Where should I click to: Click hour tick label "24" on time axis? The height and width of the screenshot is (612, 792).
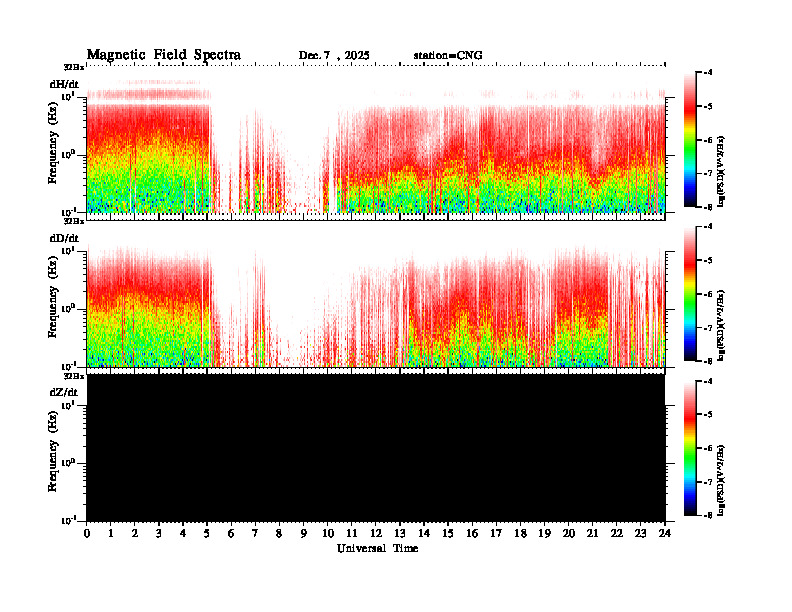coord(665,533)
